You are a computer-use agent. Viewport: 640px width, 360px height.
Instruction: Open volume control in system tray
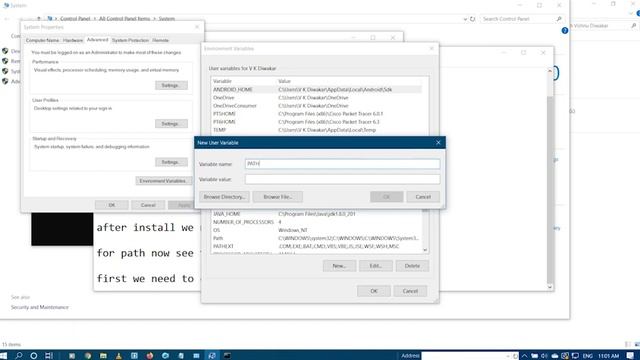pos(544,356)
